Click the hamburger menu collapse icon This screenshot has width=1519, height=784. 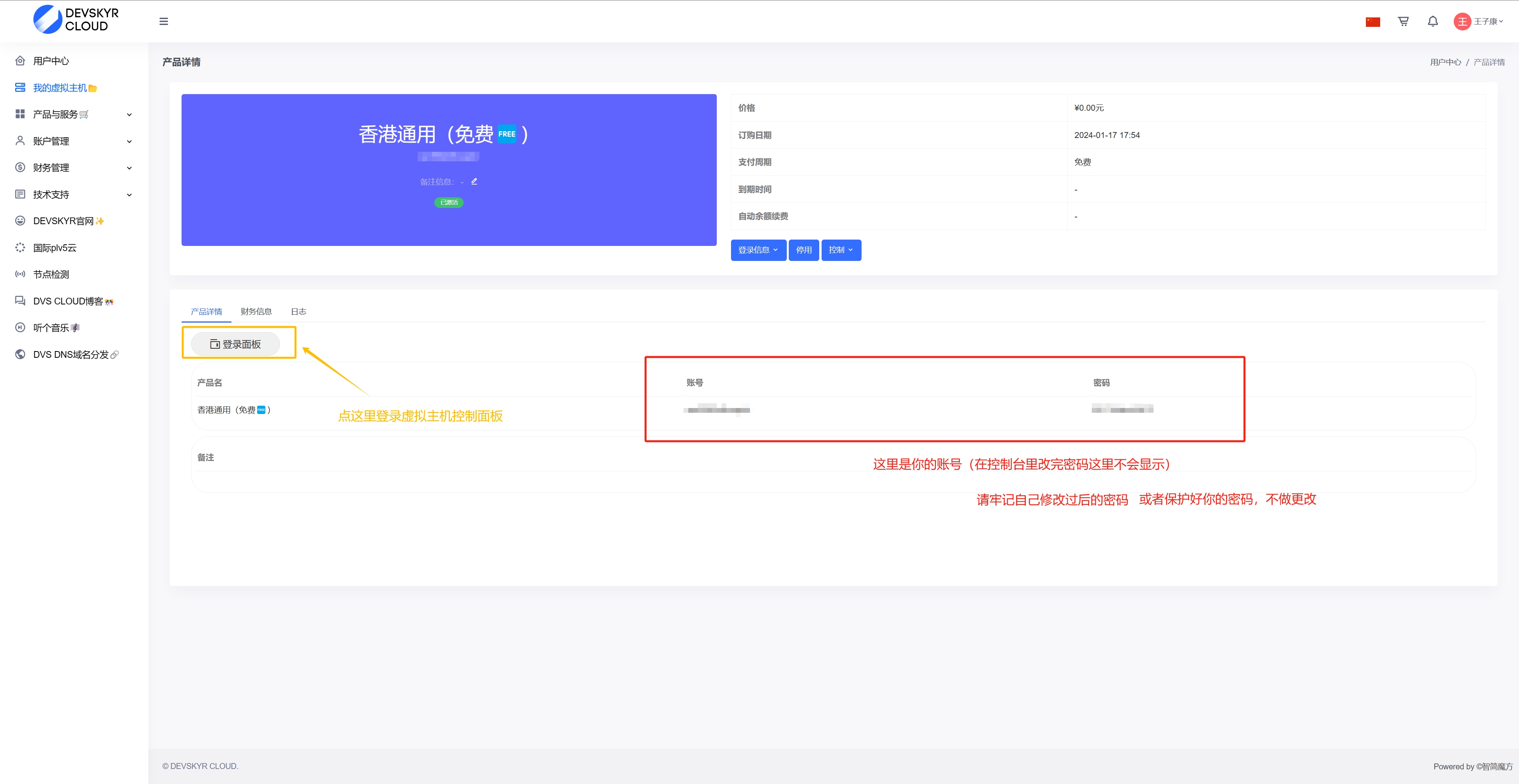coord(163,22)
